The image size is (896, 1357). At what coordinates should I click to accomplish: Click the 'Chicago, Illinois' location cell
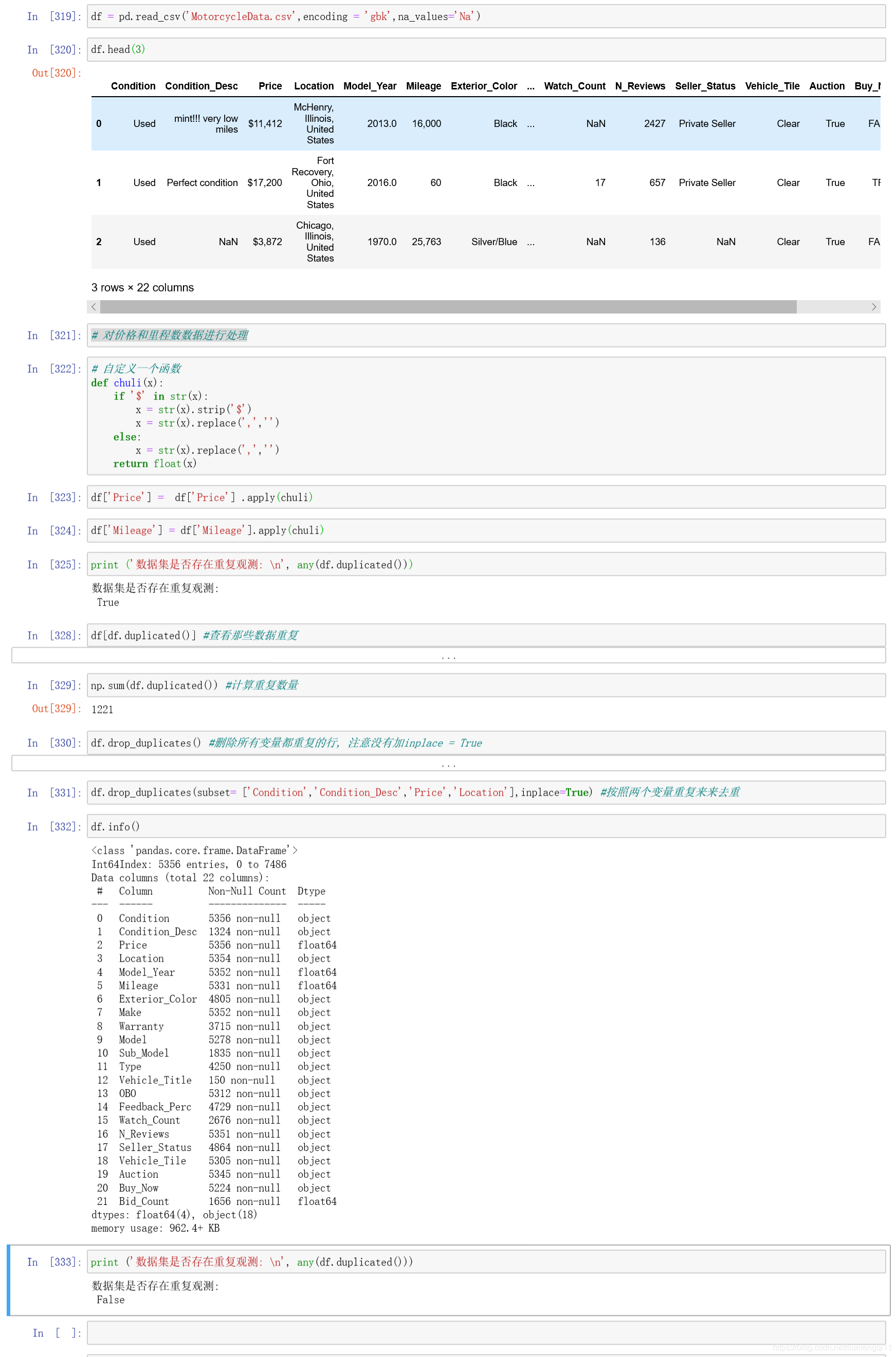(315, 242)
